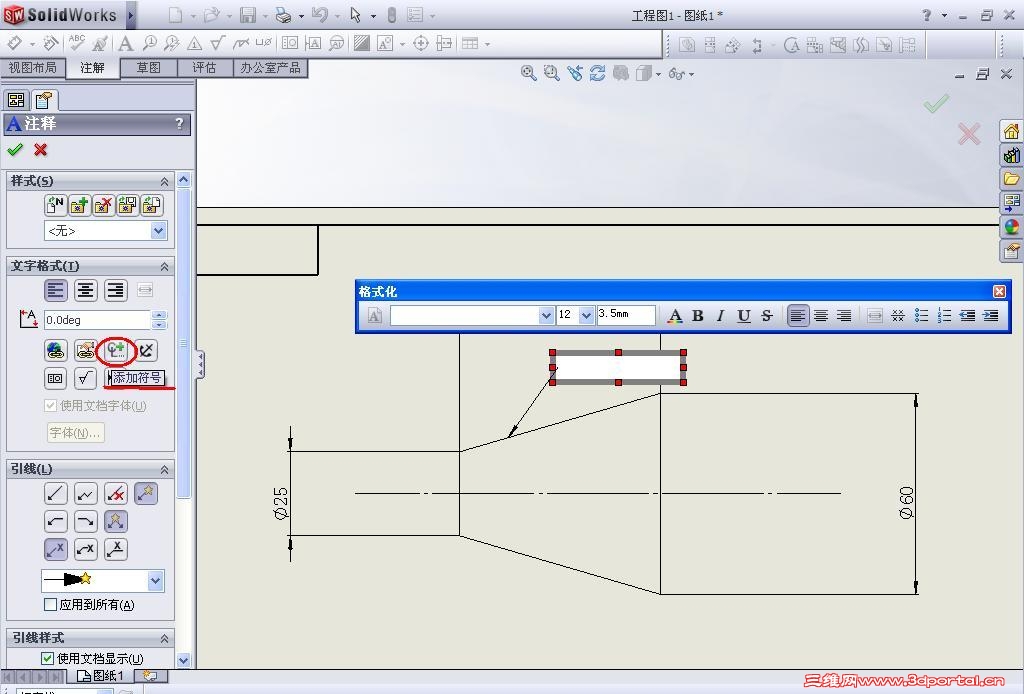This screenshot has height=694, width=1024.
Task: Click the print icon in title bar
Action: [x=283, y=15]
